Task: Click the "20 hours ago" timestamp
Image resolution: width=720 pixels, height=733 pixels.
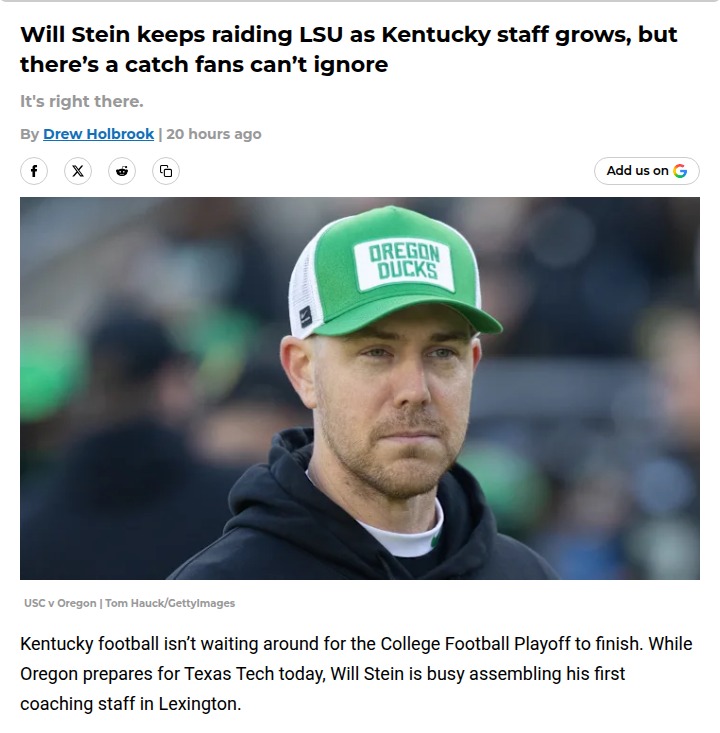Action: pyautogui.click(x=214, y=134)
